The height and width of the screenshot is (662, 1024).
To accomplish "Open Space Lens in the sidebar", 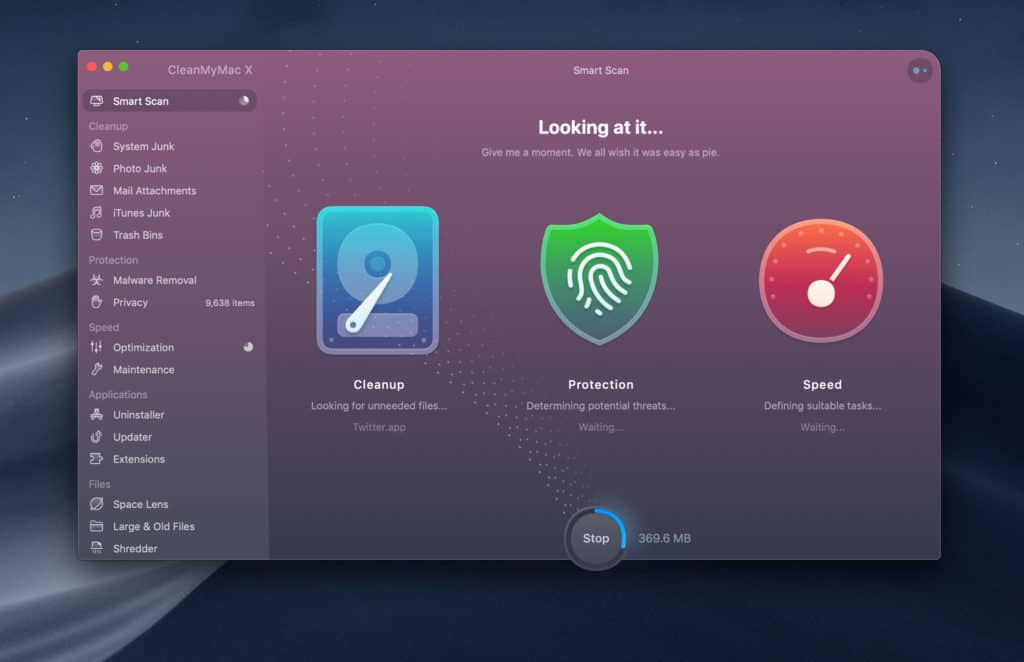I will (170, 503).
